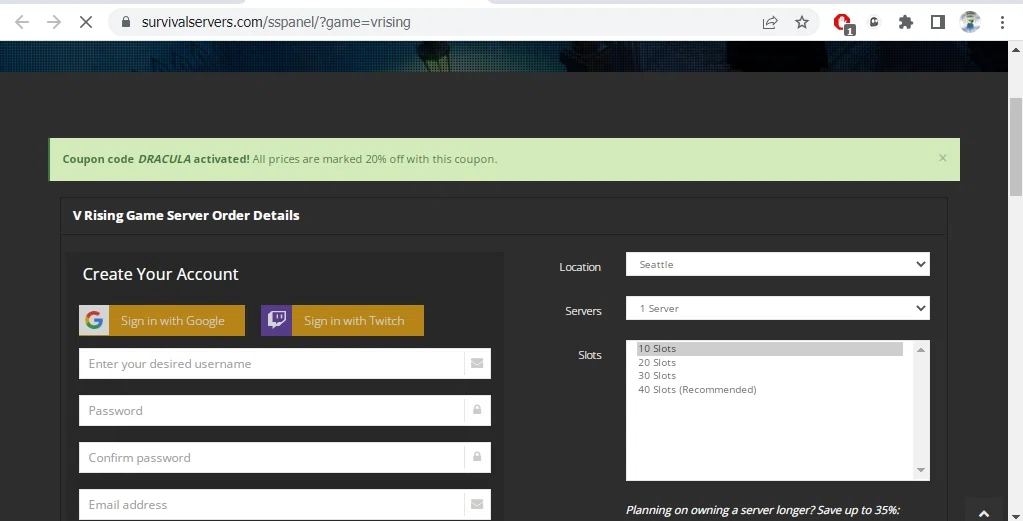Click the lock icon in Password field
Viewport: 1023px width, 521px height.
[477, 410]
